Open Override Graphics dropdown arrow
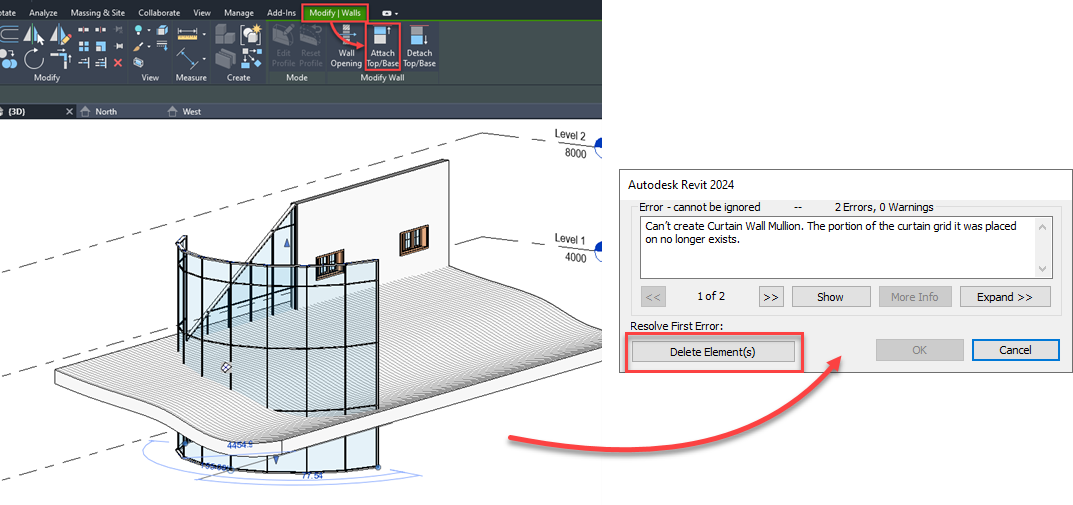The height and width of the screenshot is (505, 1073). point(148,47)
